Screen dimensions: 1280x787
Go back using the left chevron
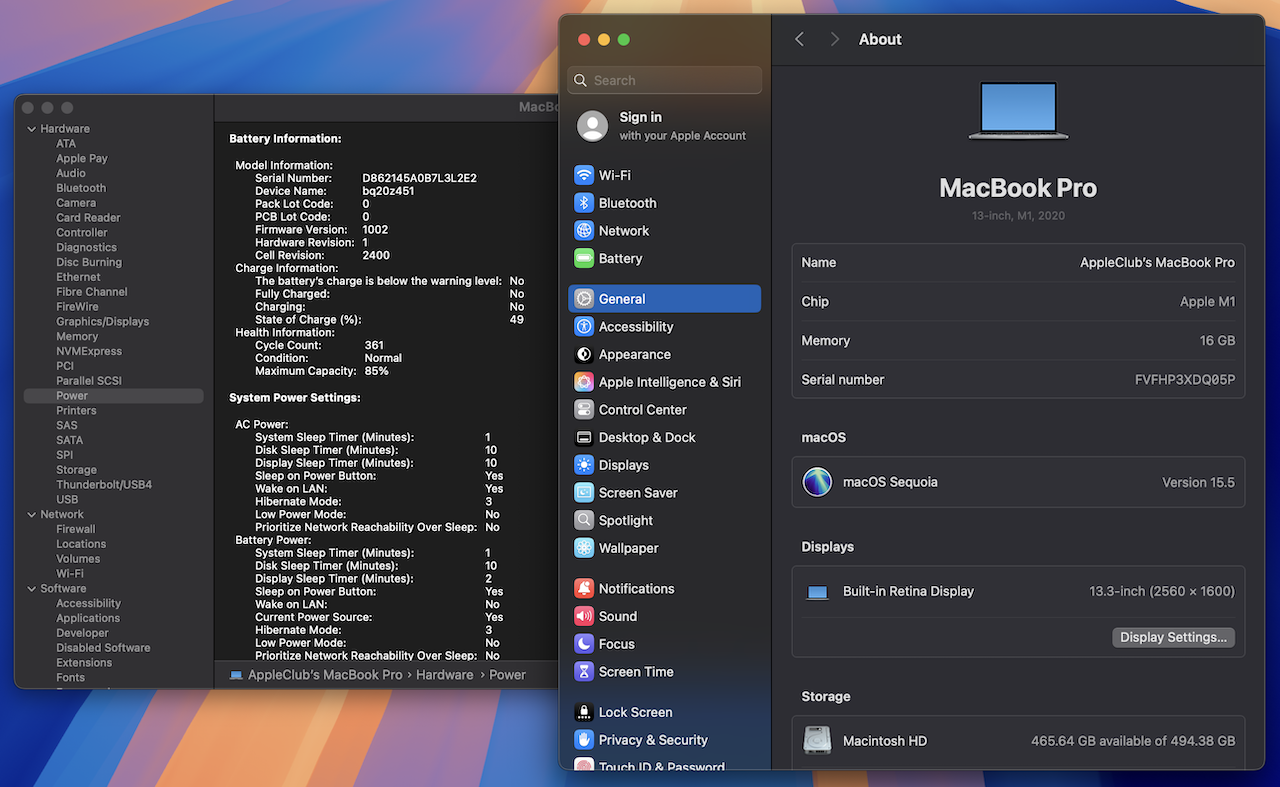point(799,39)
